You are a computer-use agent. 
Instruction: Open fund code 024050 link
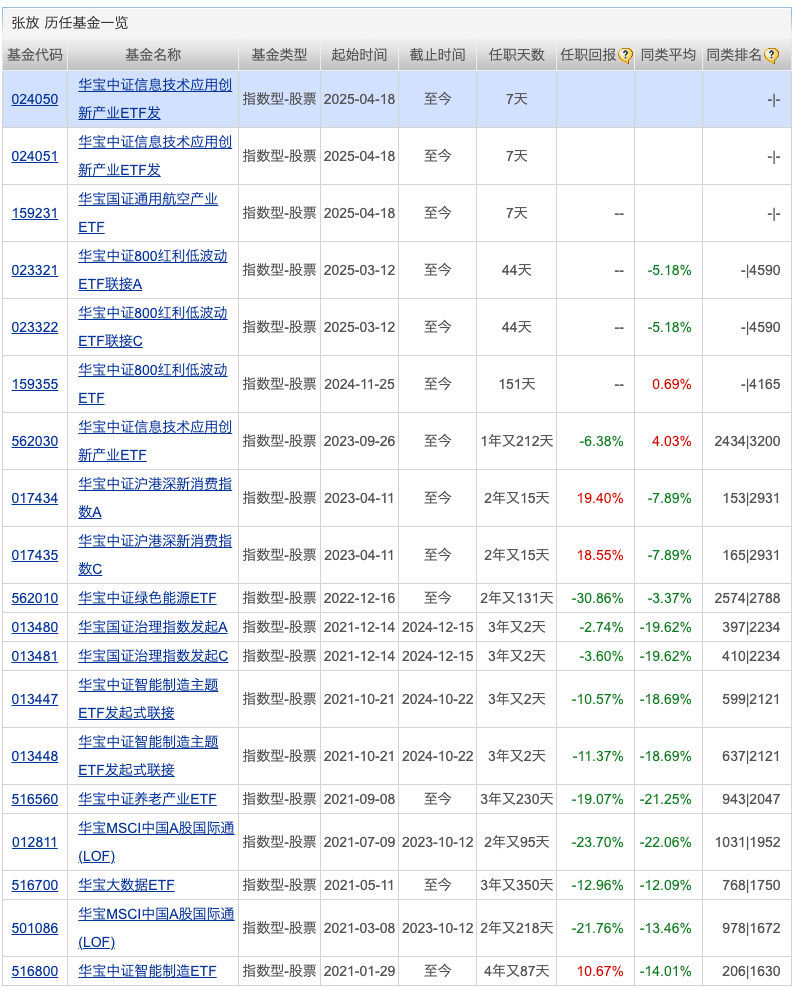point(35,99)
